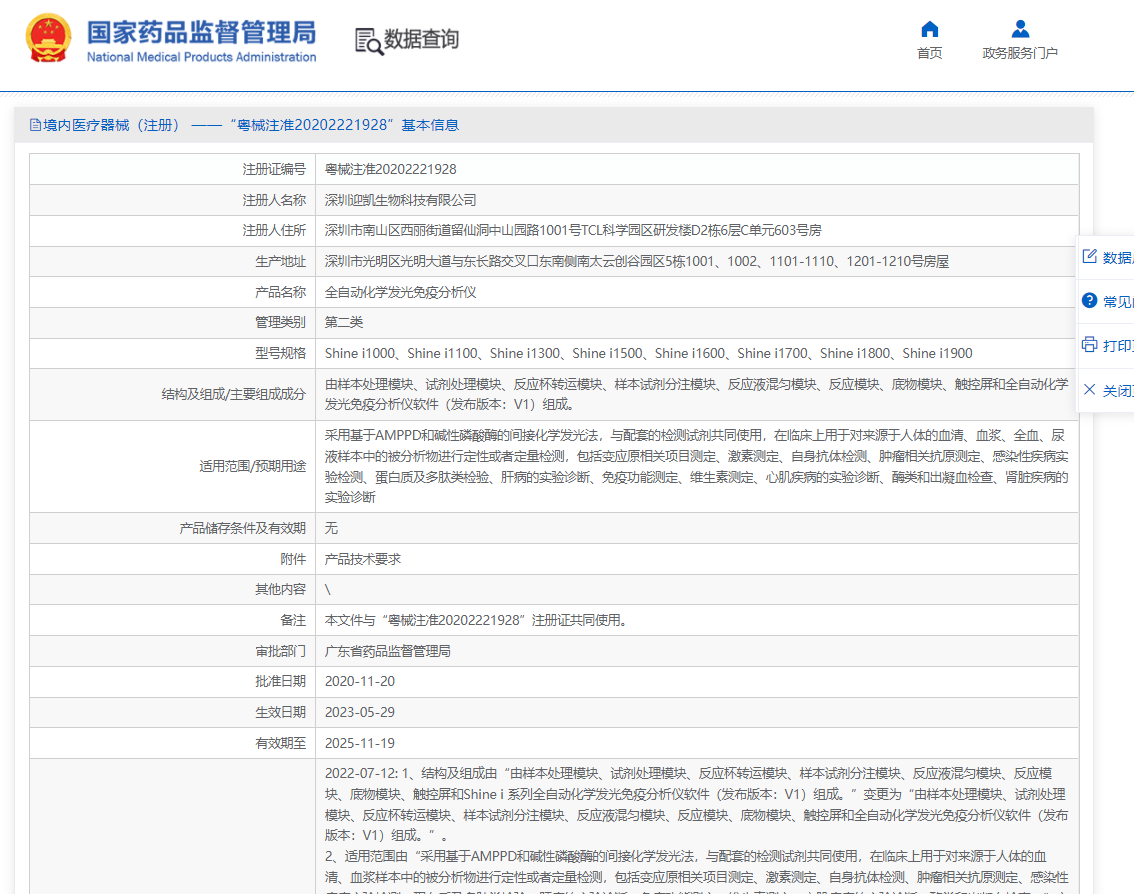This screenshot has width=1134, height=894.
Task: Click the 首页 label
Action: tap(929, 53)
